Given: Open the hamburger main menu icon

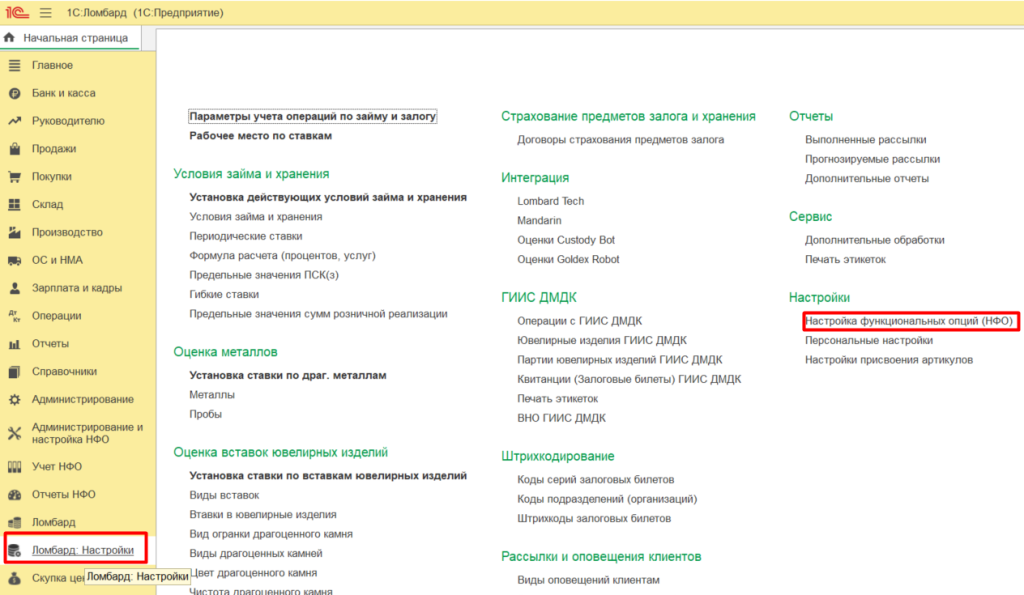Looking at the screenshot, I should [45, 13].
